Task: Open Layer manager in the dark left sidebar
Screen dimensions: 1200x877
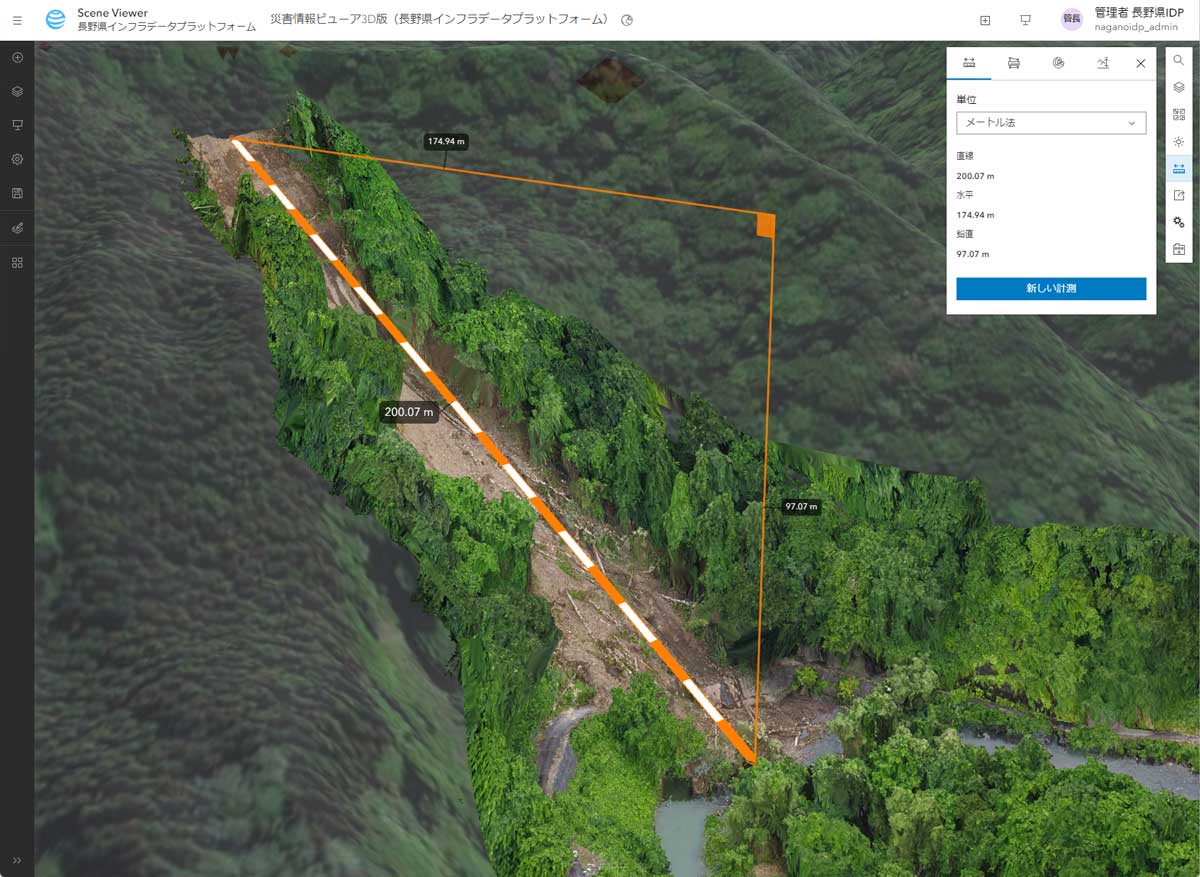Action: pos(17,91)
